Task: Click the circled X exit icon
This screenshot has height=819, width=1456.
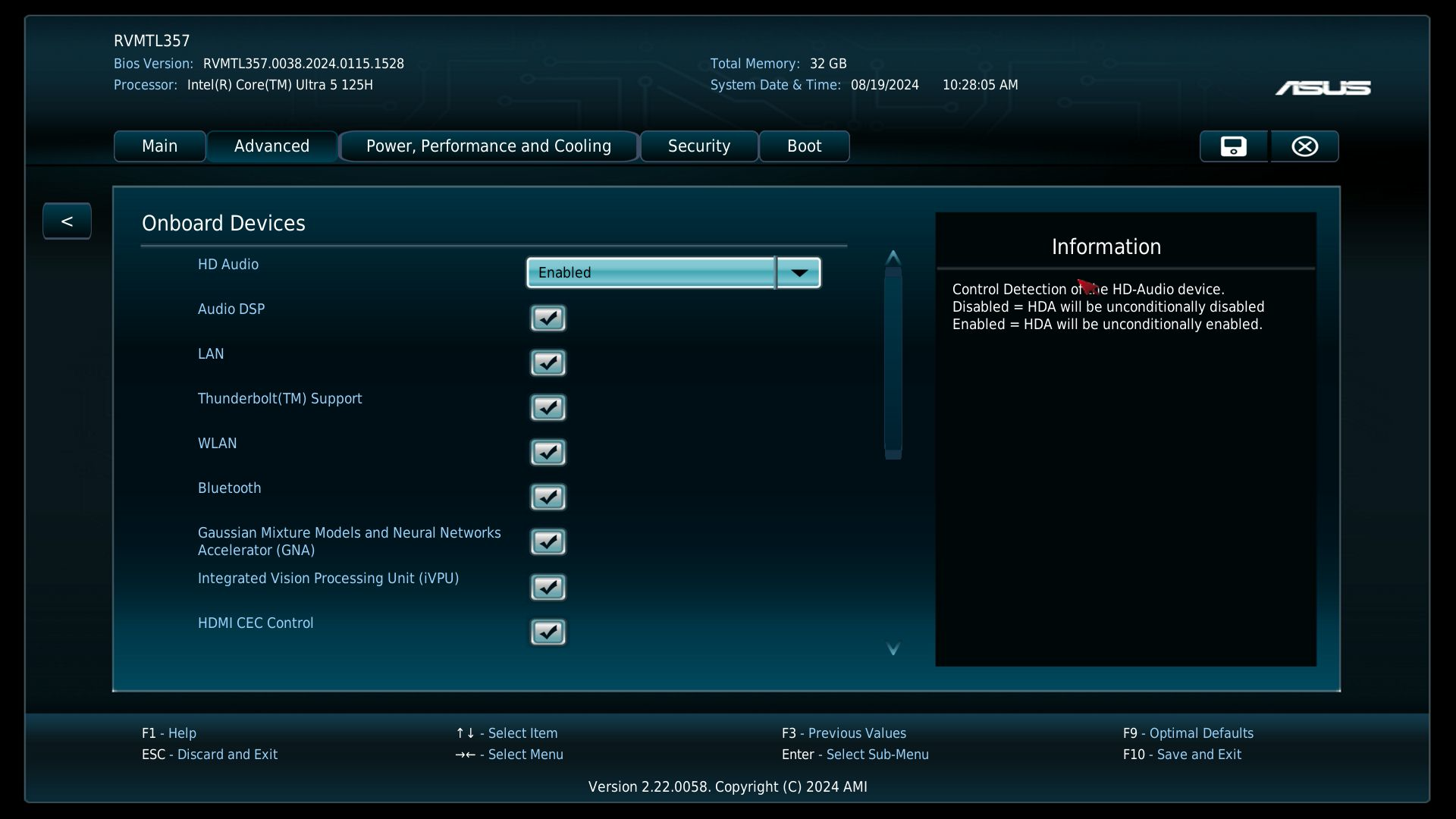Action: click(1304, 146)
